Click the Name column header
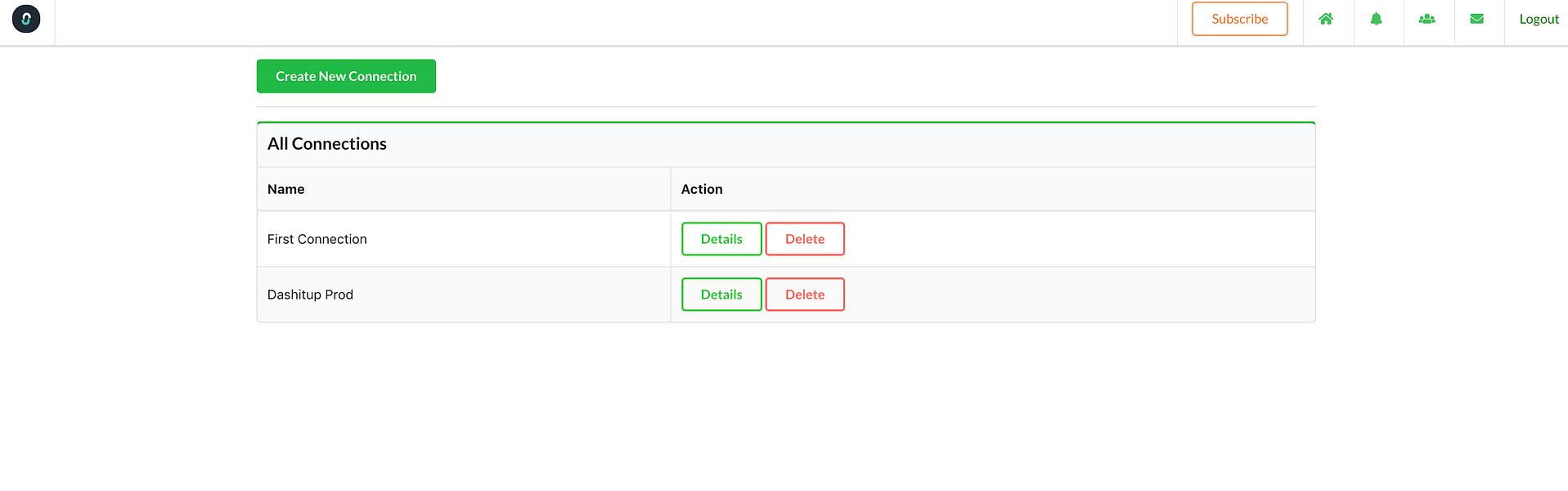Image resolution: width=1568 pixels, height=491 pixels. click(x=285, y=189)
